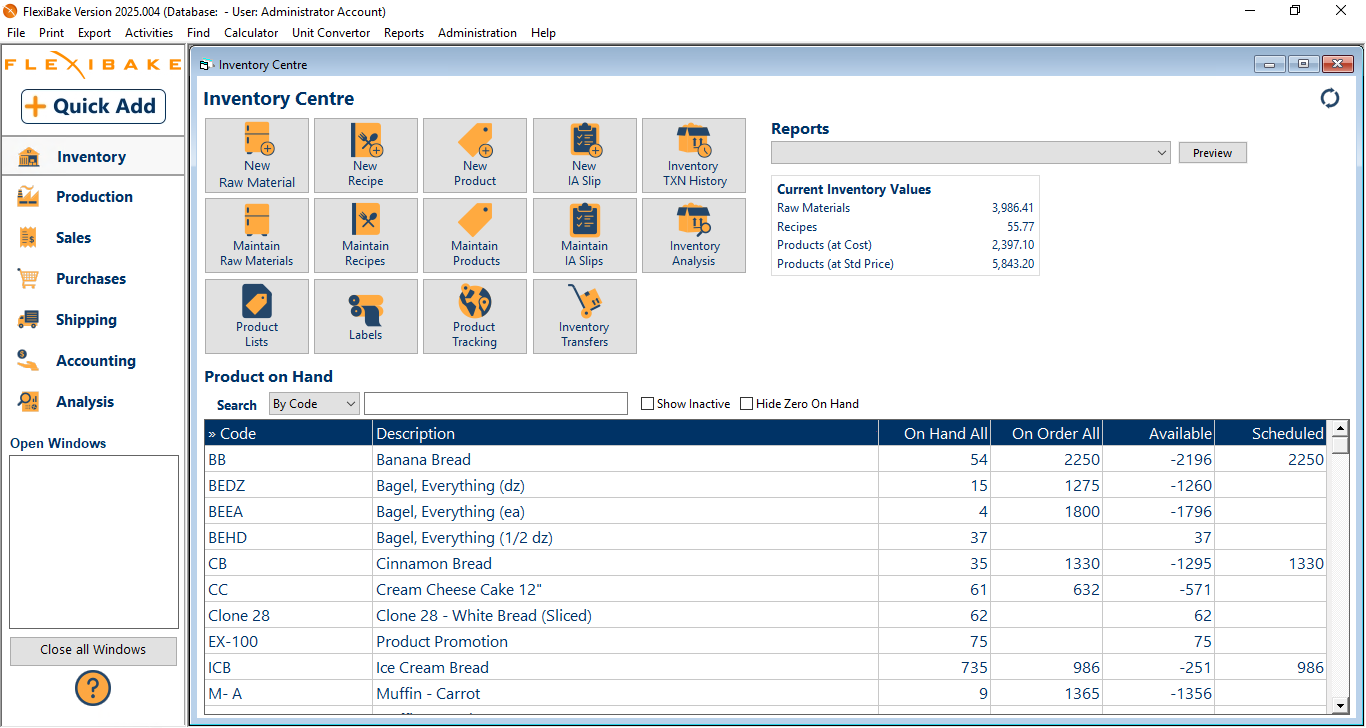
Task: Open the Purchases module
Action: coord(92,279)
